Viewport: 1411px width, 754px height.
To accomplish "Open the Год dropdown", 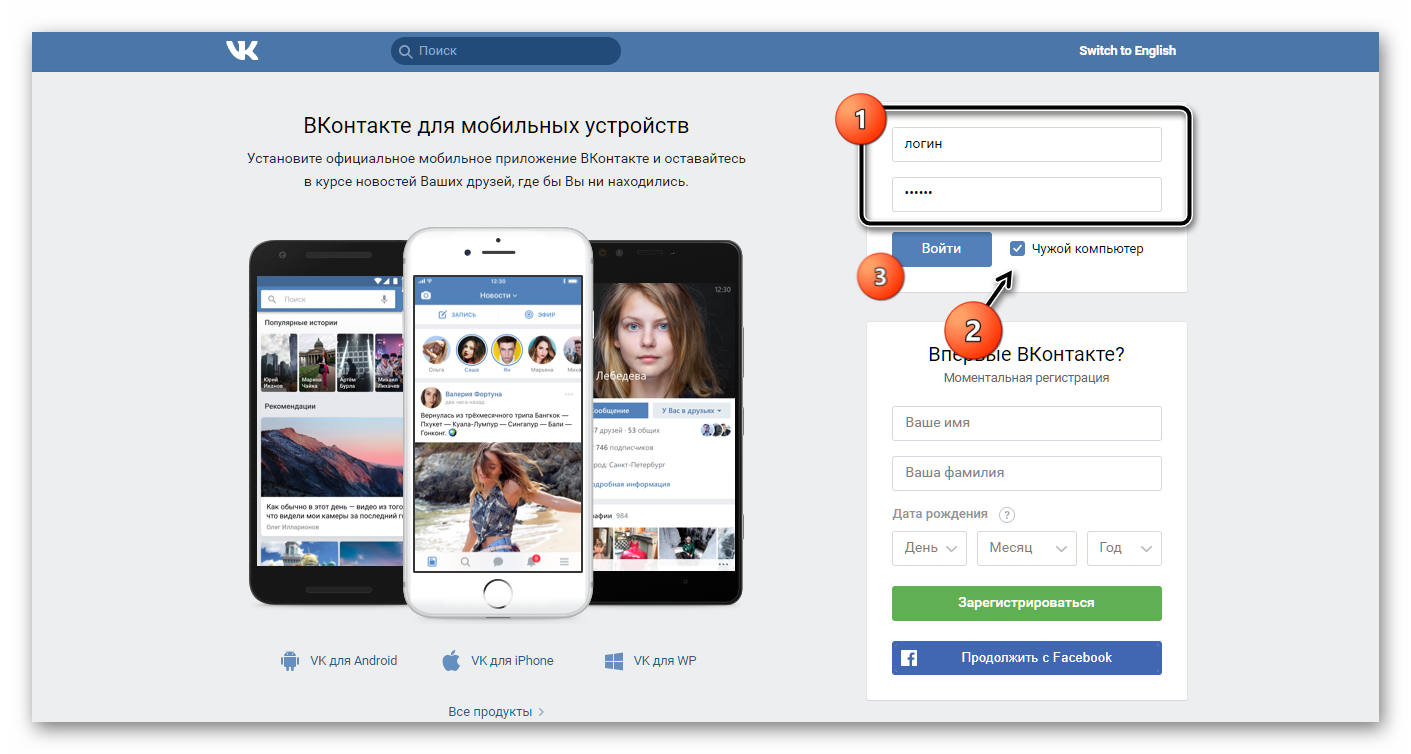I will tap(1124, 548).
